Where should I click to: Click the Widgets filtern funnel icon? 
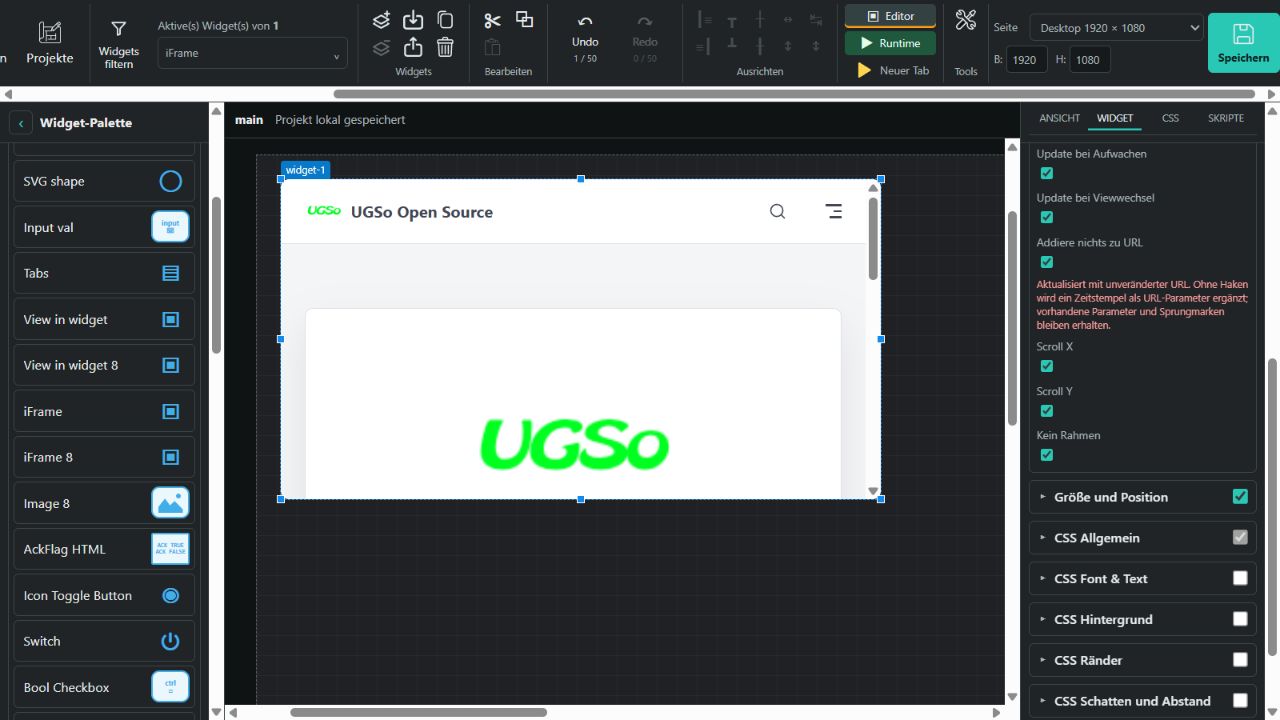118,29
